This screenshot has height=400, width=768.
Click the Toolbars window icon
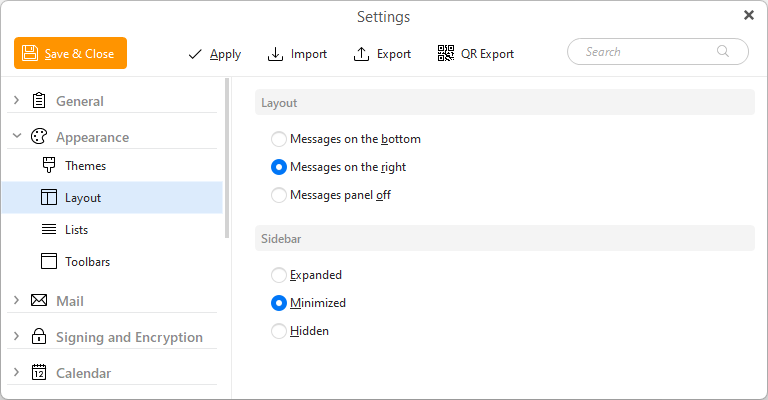(48, 261)
